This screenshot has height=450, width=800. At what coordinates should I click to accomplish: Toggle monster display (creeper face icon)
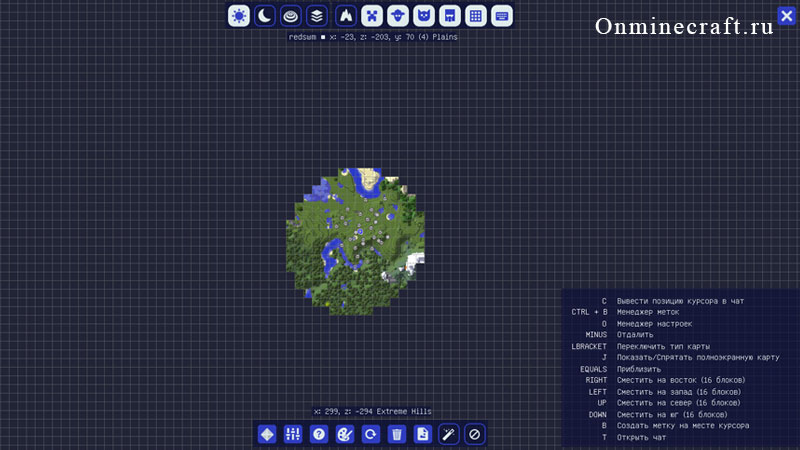point(372,16)
